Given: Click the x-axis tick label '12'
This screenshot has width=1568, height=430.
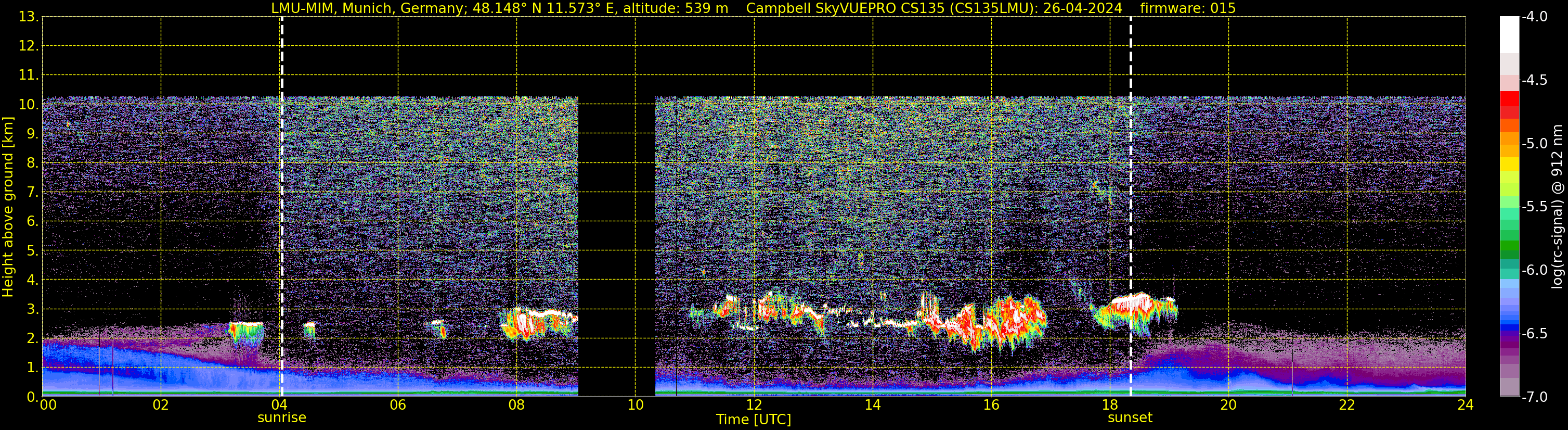Looking at the screenshot, I should click(754, 405).
